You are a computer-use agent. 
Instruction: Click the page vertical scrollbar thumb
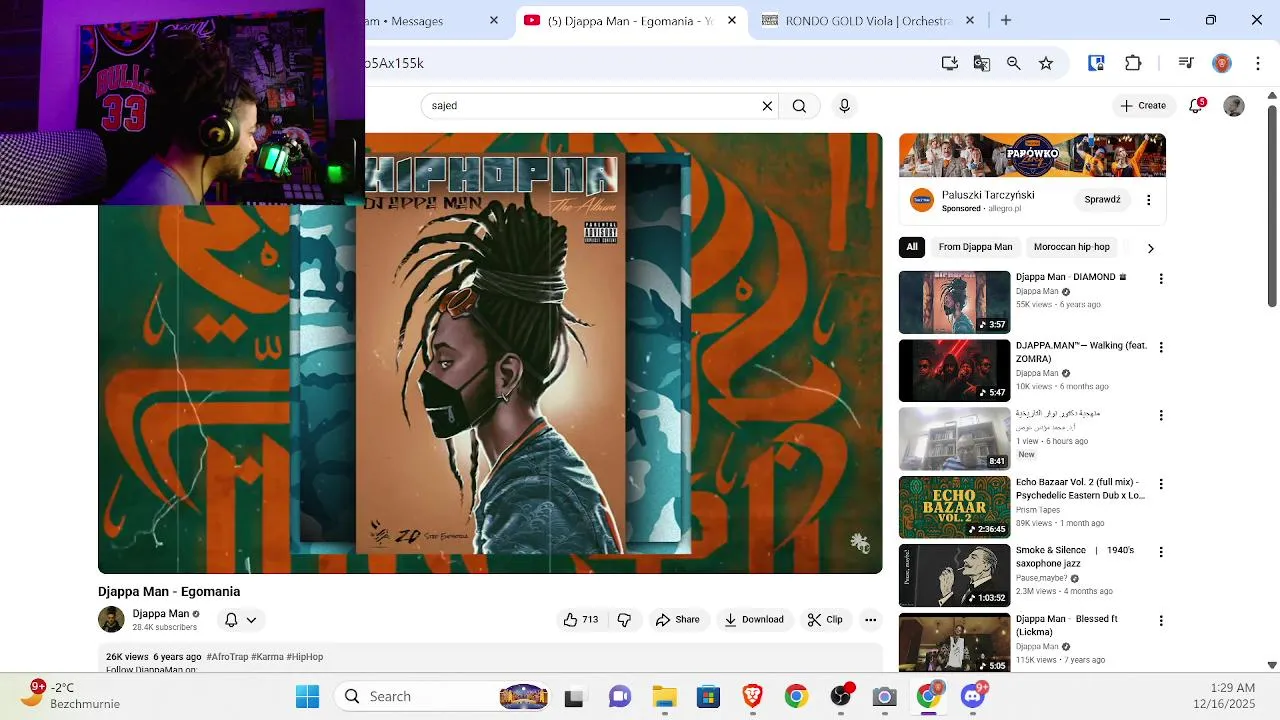click(x=1272, y=205)
